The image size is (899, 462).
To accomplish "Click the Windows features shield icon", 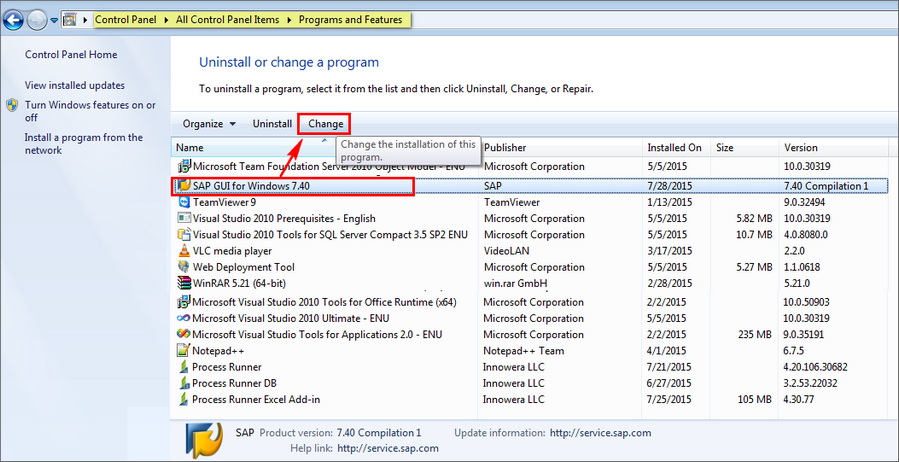I will 12,105.
